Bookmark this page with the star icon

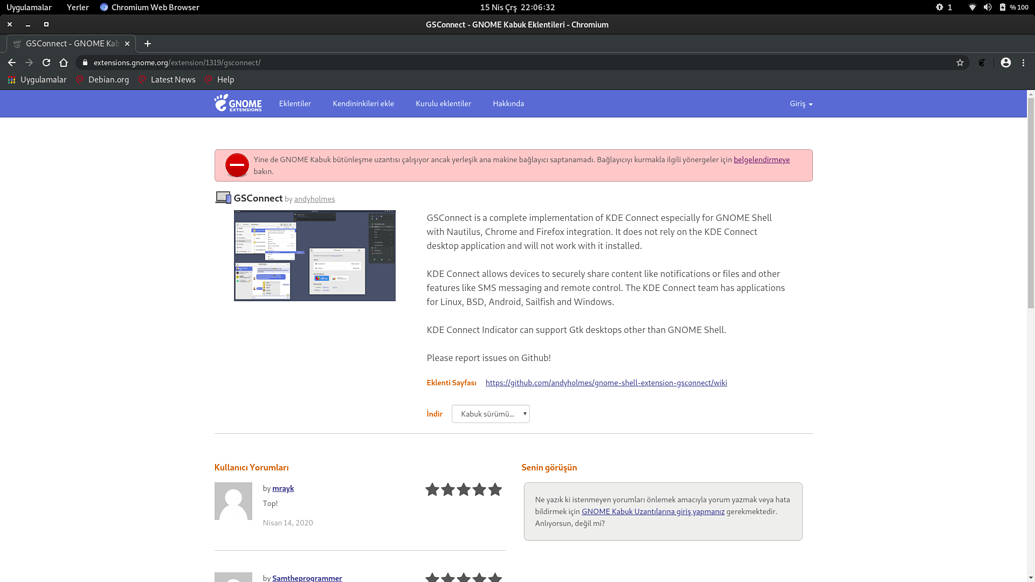[960, 62]
